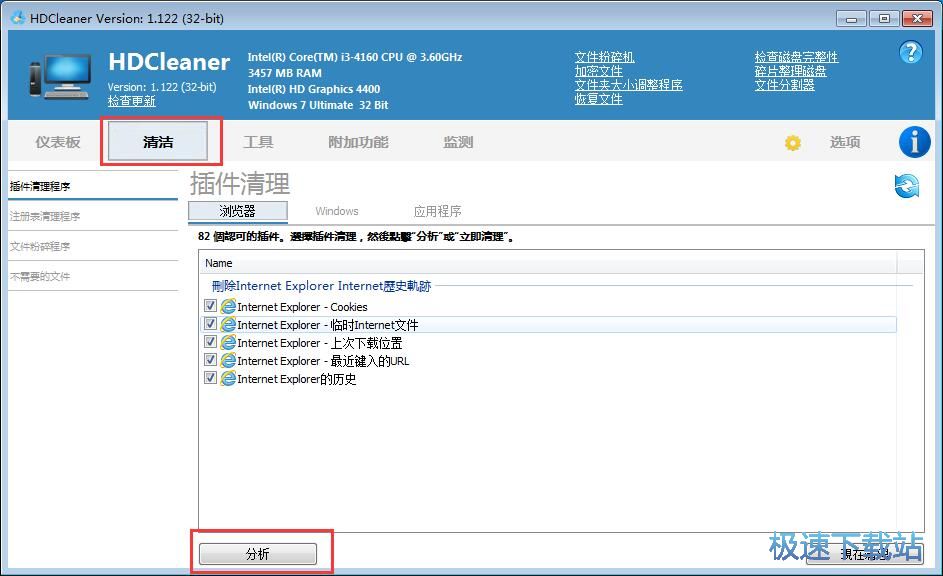Click the Name column header
The image size is (943, 576).
219,263
